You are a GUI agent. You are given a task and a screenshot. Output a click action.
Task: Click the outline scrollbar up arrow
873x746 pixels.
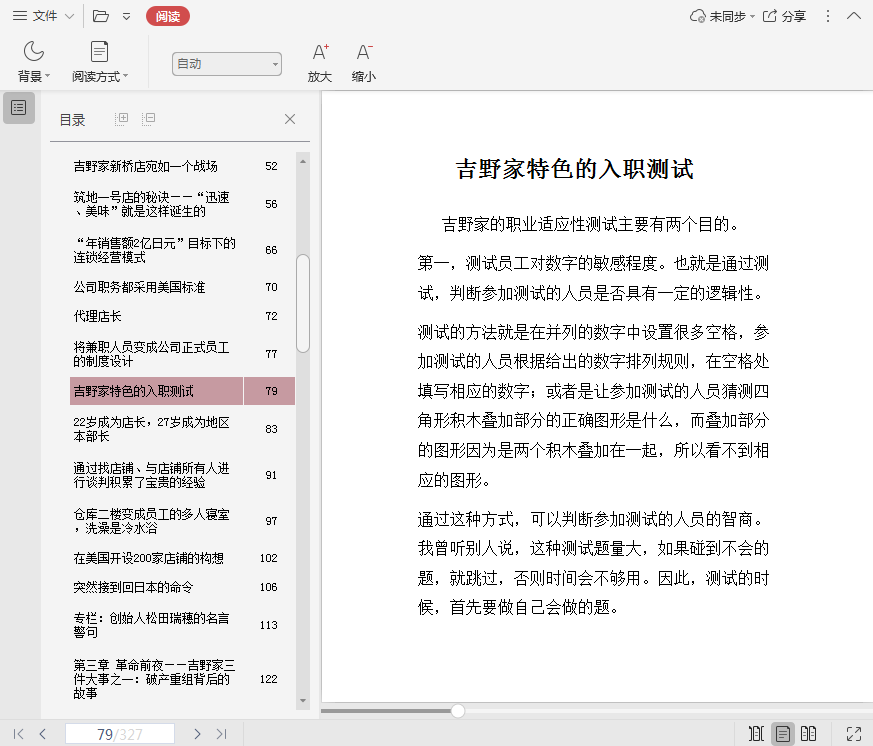[303, 161]
